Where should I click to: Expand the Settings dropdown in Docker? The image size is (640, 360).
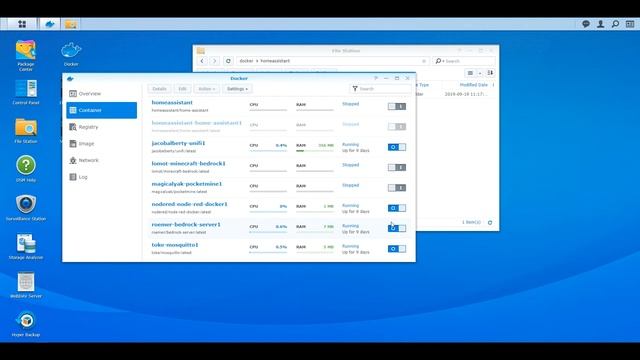pos(237,89)
